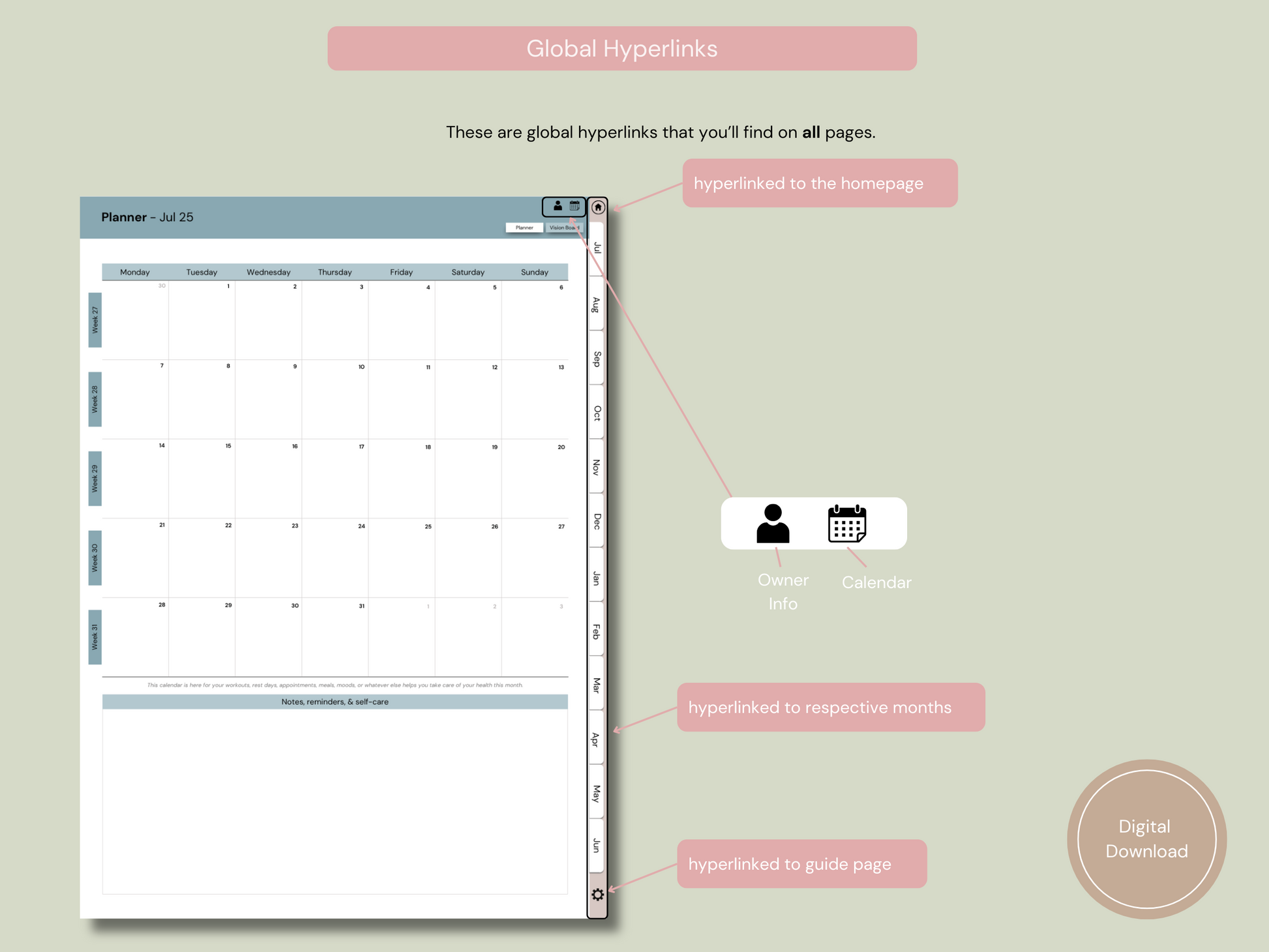Open the Aug month tab

pyautogui.click(x=597, y=303)
